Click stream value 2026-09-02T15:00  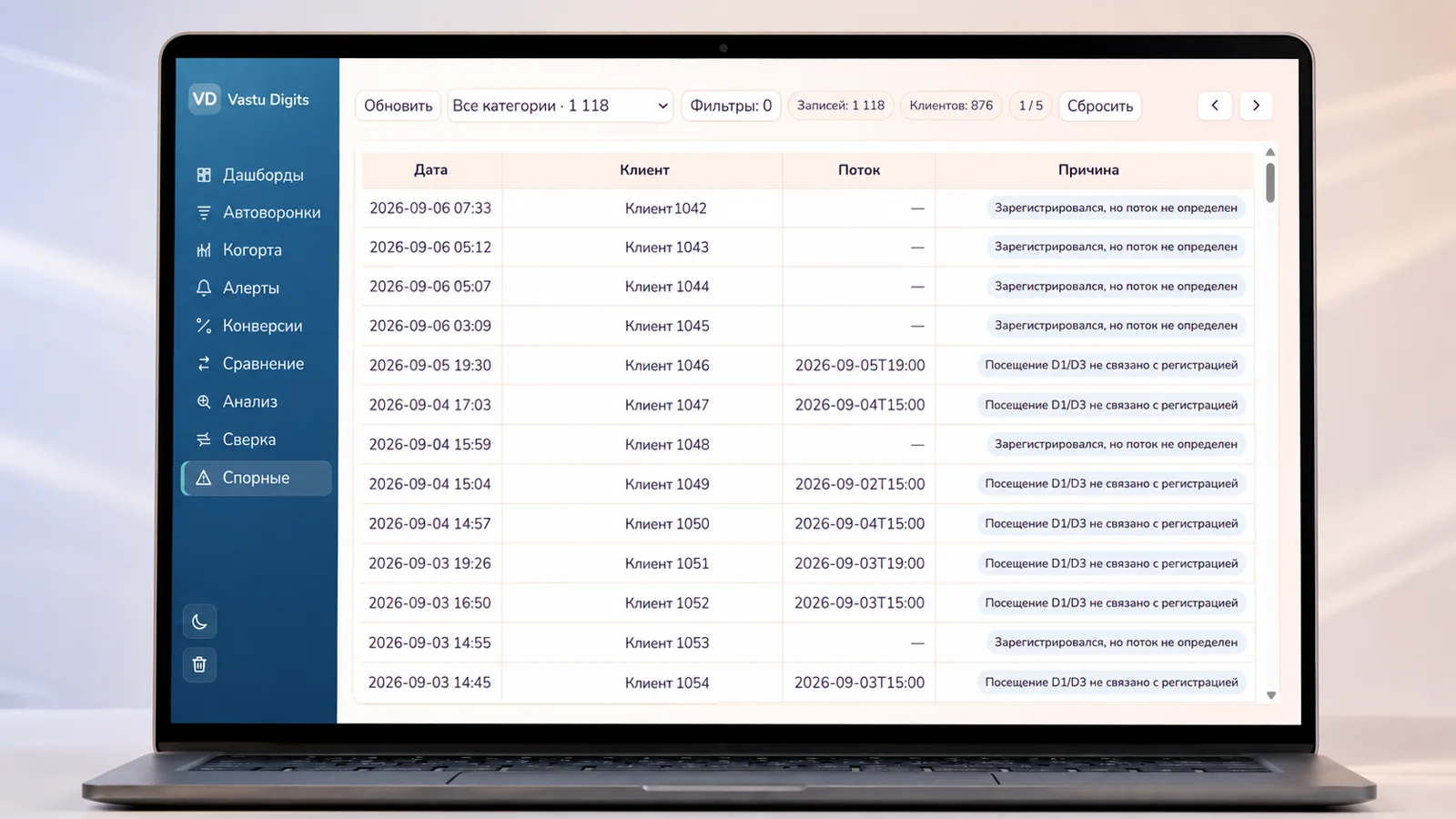point(860,484)
